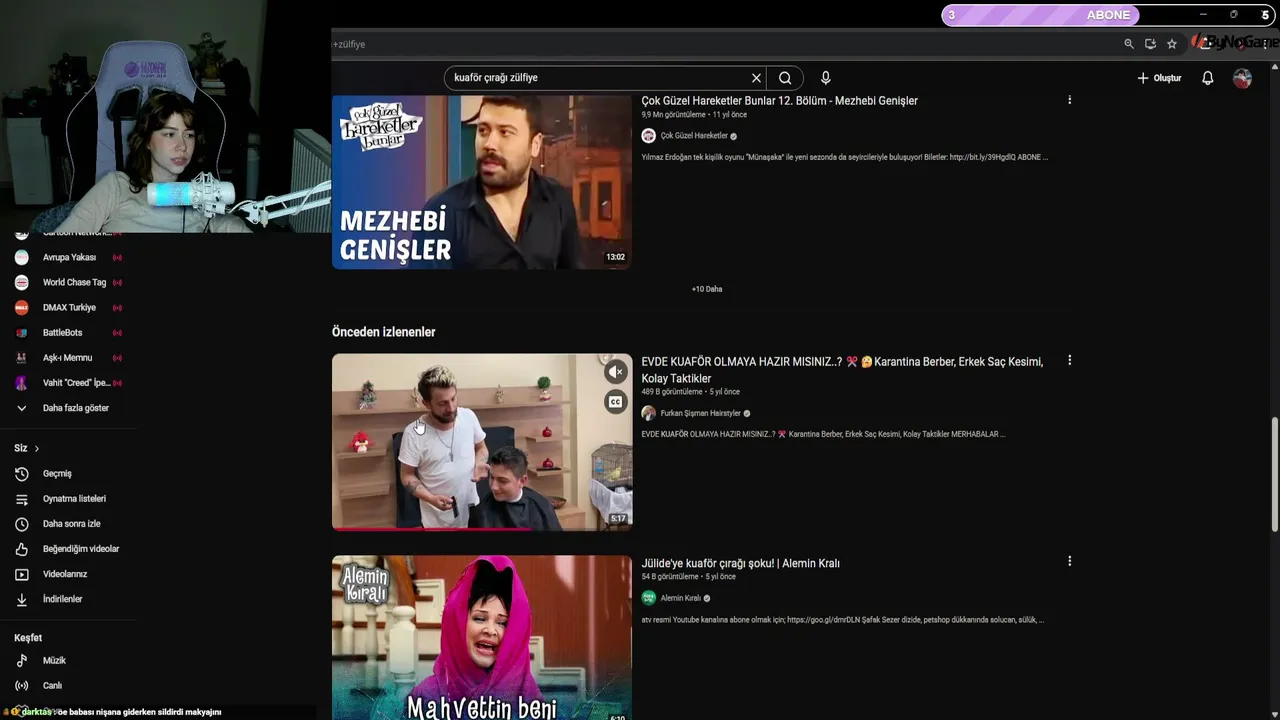The height and width of the screenshot is (720, 1280).
Task: Open Geçmiş history in sidebar
Action: coord(57,474)
